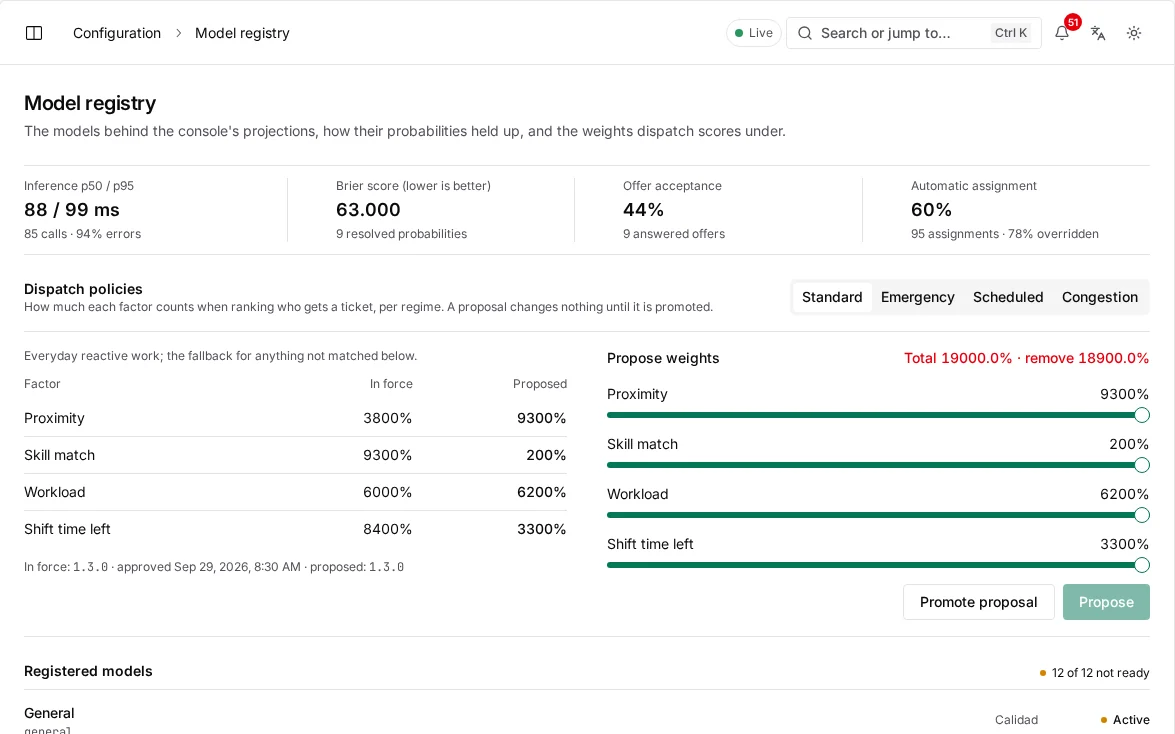Open the notifications bell

[x=1062, y=33]
